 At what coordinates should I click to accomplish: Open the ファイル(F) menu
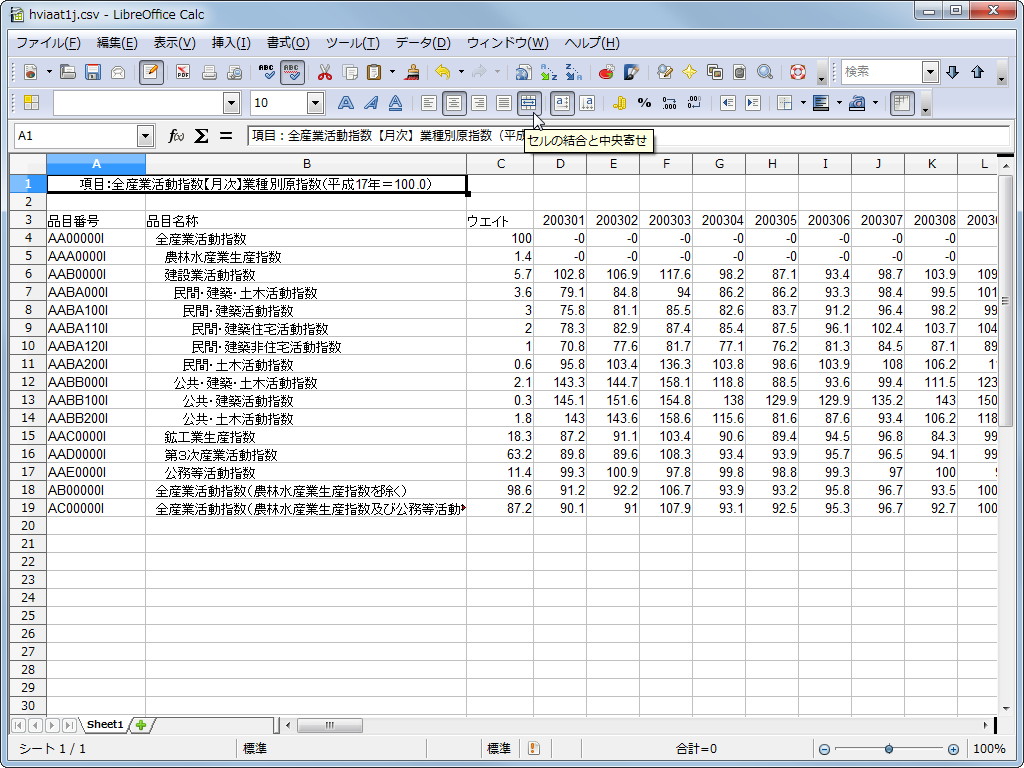tap(48, 43)
